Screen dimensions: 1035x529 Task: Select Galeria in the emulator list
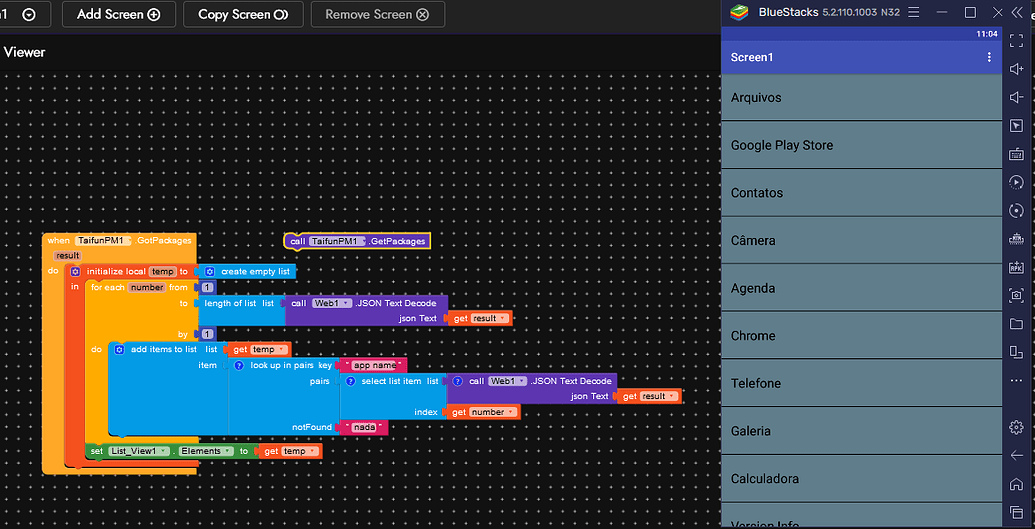(862, 430)
